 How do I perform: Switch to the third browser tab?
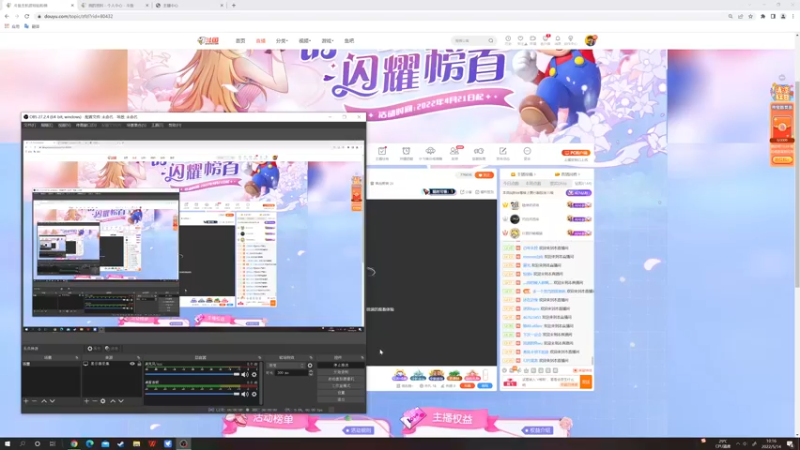click(x=189, y=5)
